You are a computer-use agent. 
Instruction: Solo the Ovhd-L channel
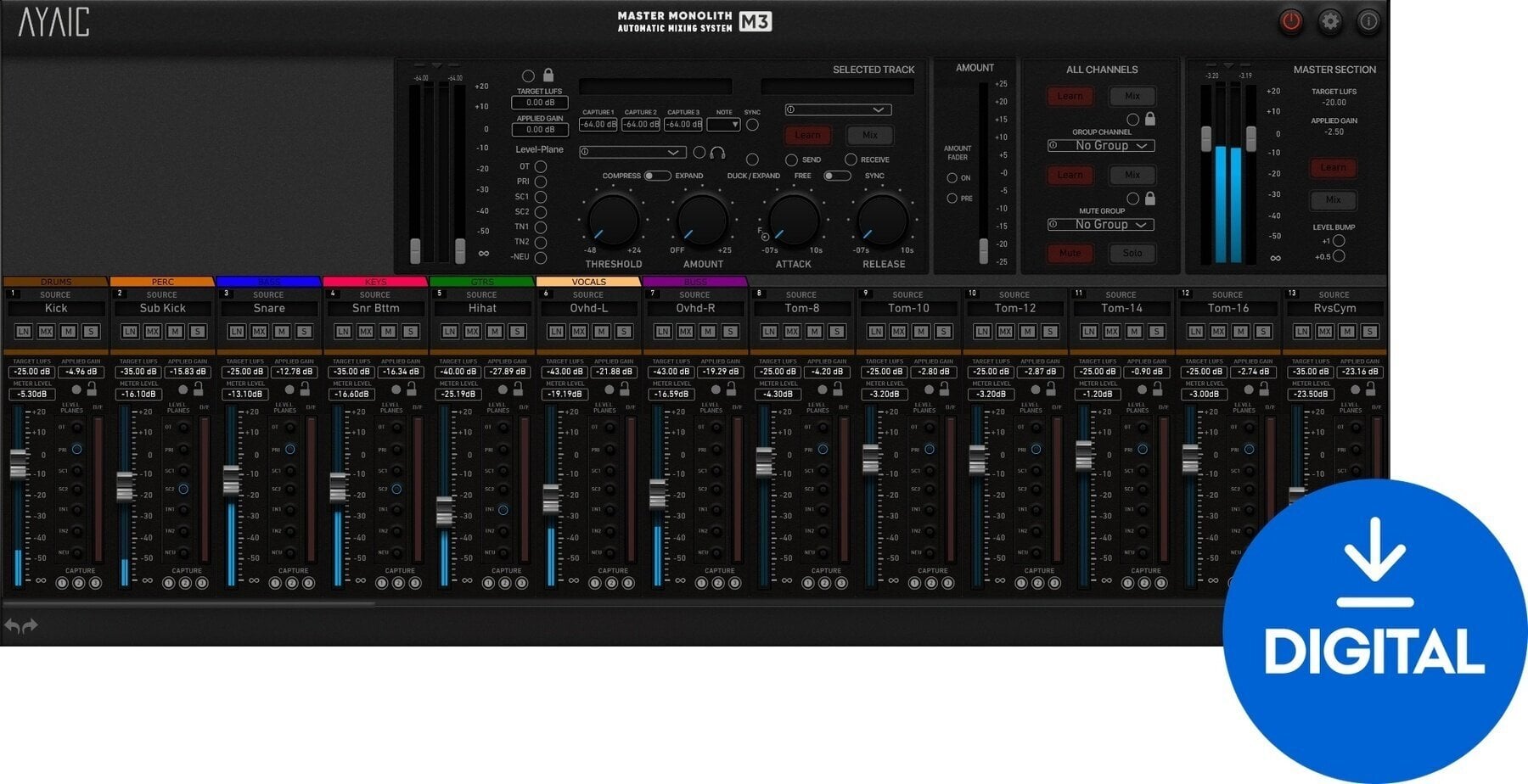[x=624, y=332]
